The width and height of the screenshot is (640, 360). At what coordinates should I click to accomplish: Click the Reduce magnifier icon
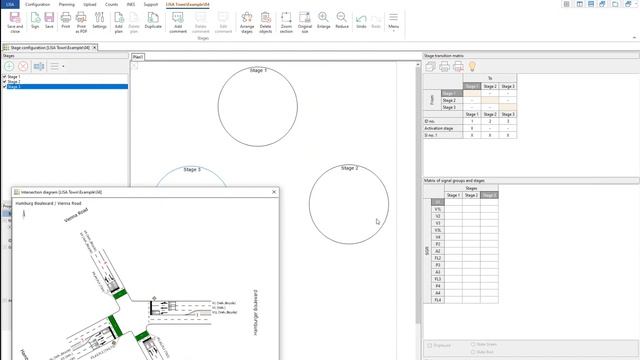[342, 20]
